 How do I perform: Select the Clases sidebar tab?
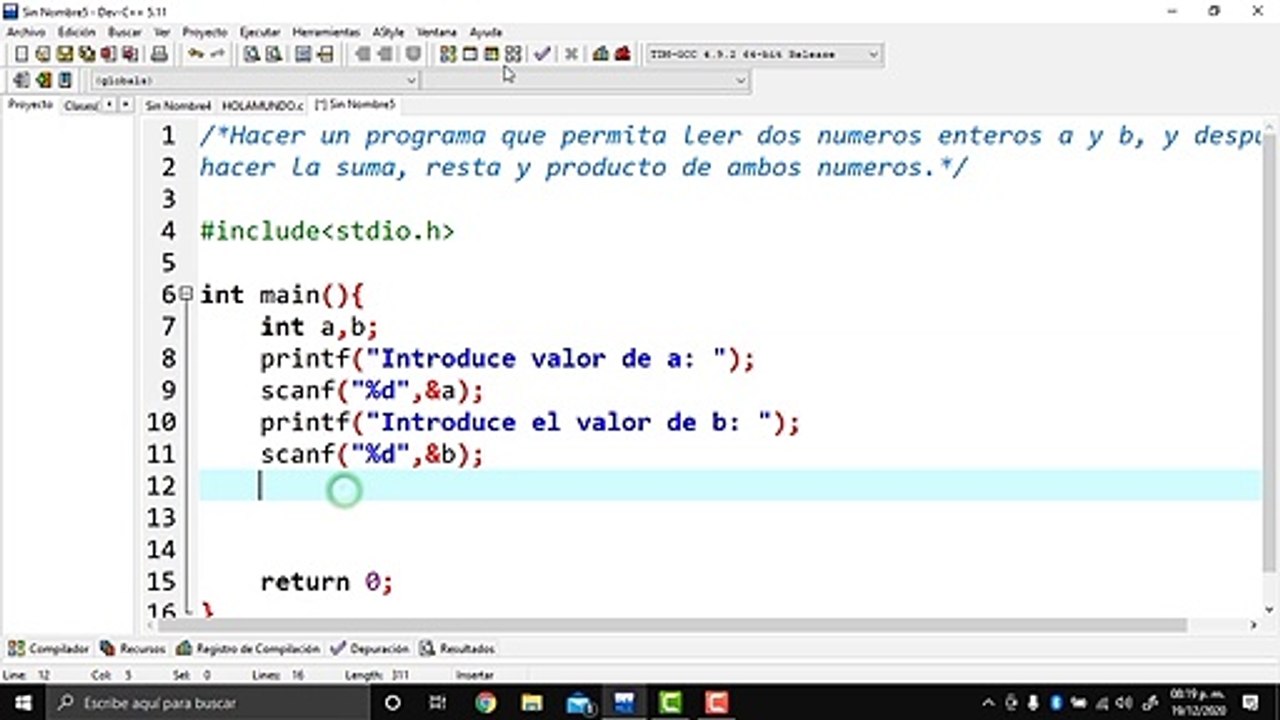click(80, 105)
